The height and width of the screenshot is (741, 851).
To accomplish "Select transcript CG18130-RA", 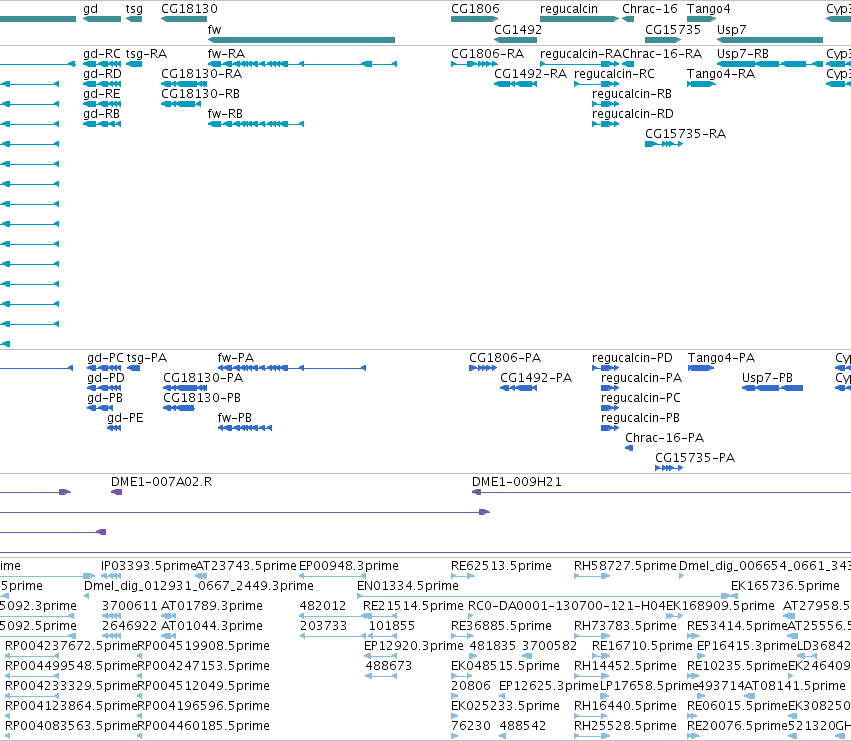I will click(184, 84).
